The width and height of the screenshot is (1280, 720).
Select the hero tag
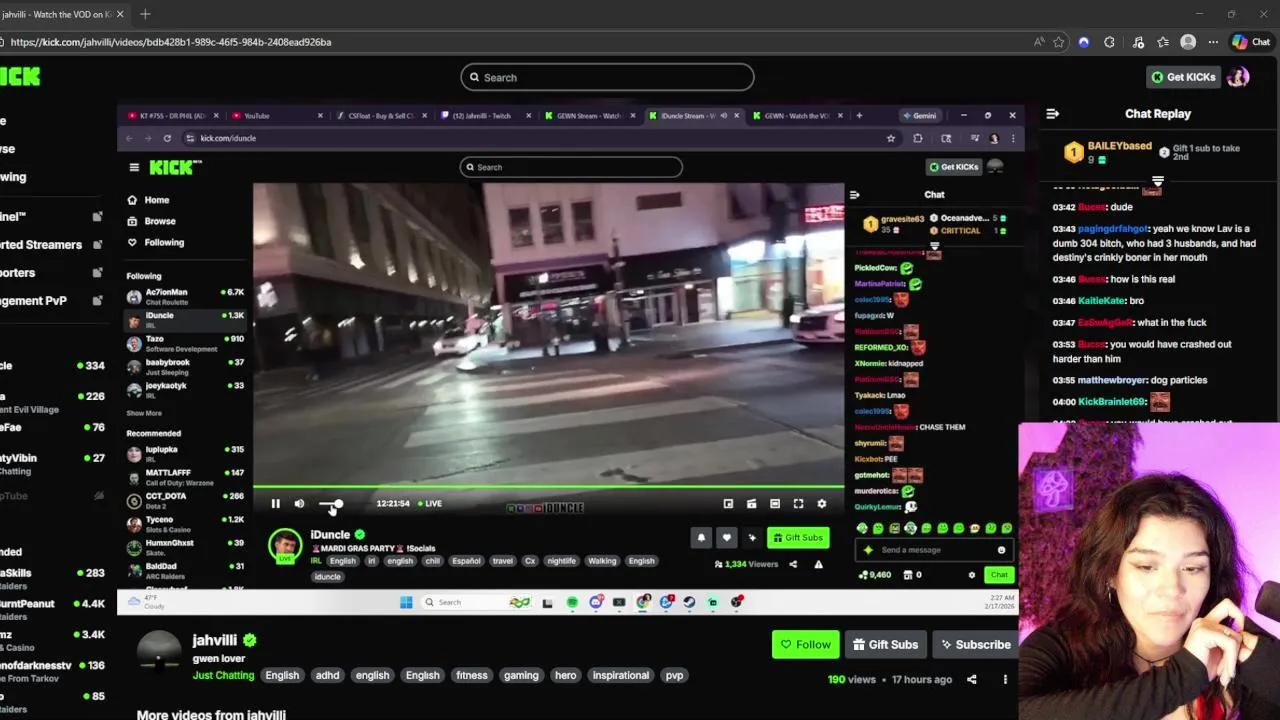pos(565,675)
